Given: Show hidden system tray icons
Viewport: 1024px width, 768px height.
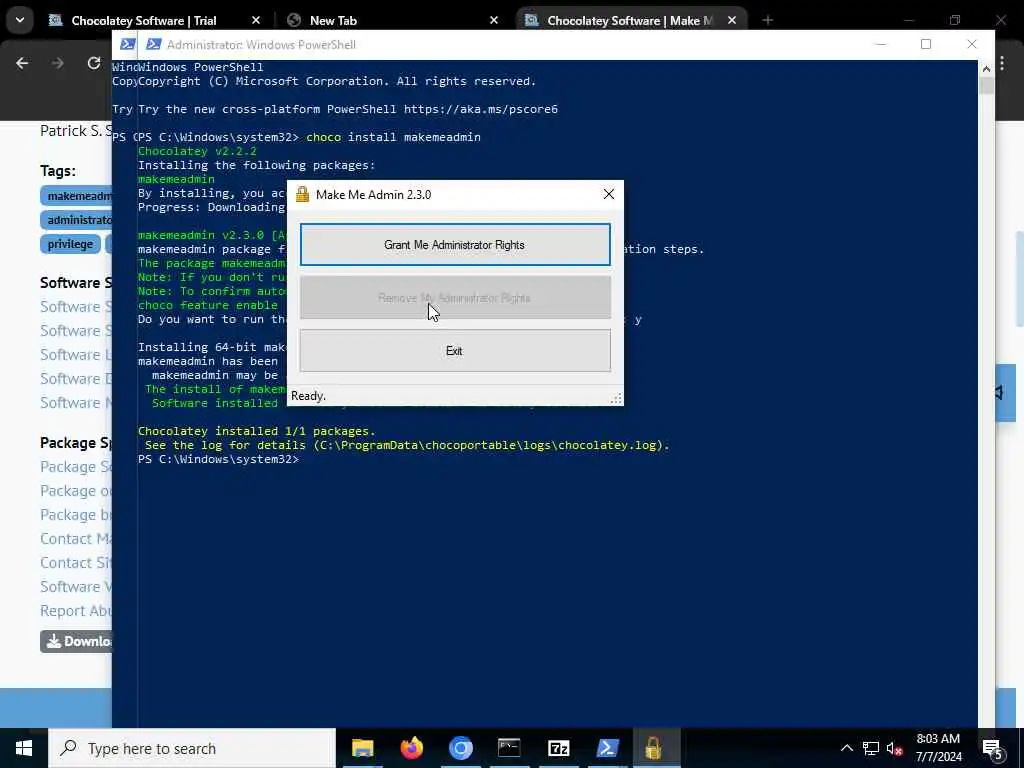Looking at the screenshot, I should pyautogui.click(x=846, y=748).
